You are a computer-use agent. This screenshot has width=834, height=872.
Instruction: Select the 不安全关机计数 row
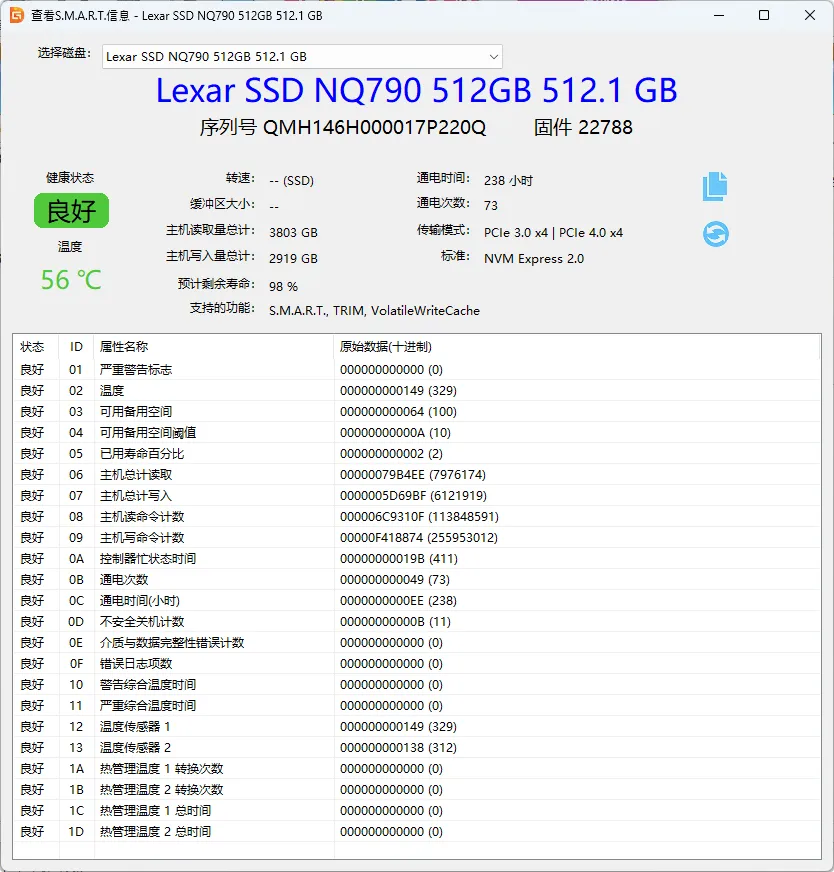[x=417, y=622]
